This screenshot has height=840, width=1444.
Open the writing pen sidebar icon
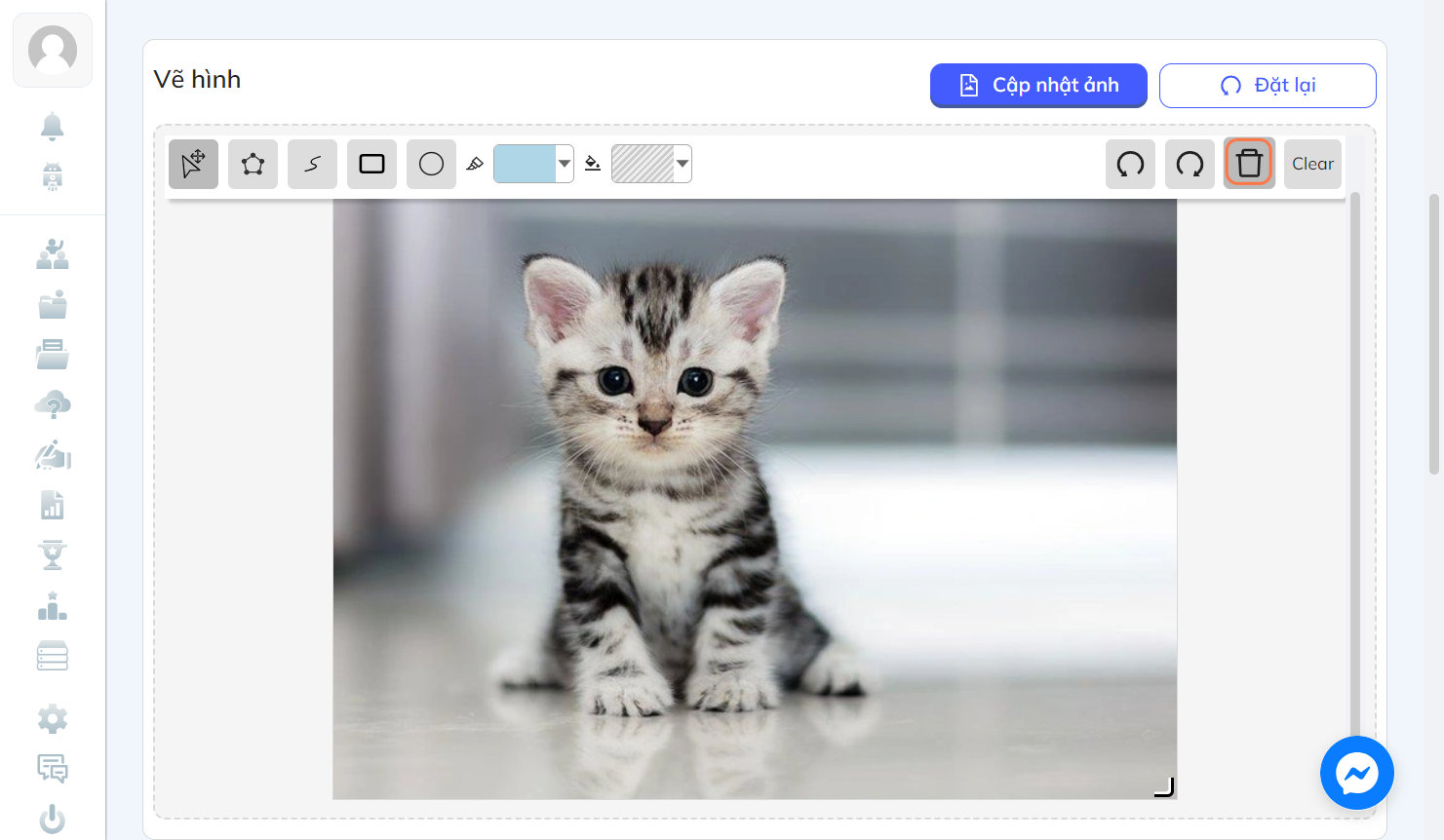pos(53,455)
